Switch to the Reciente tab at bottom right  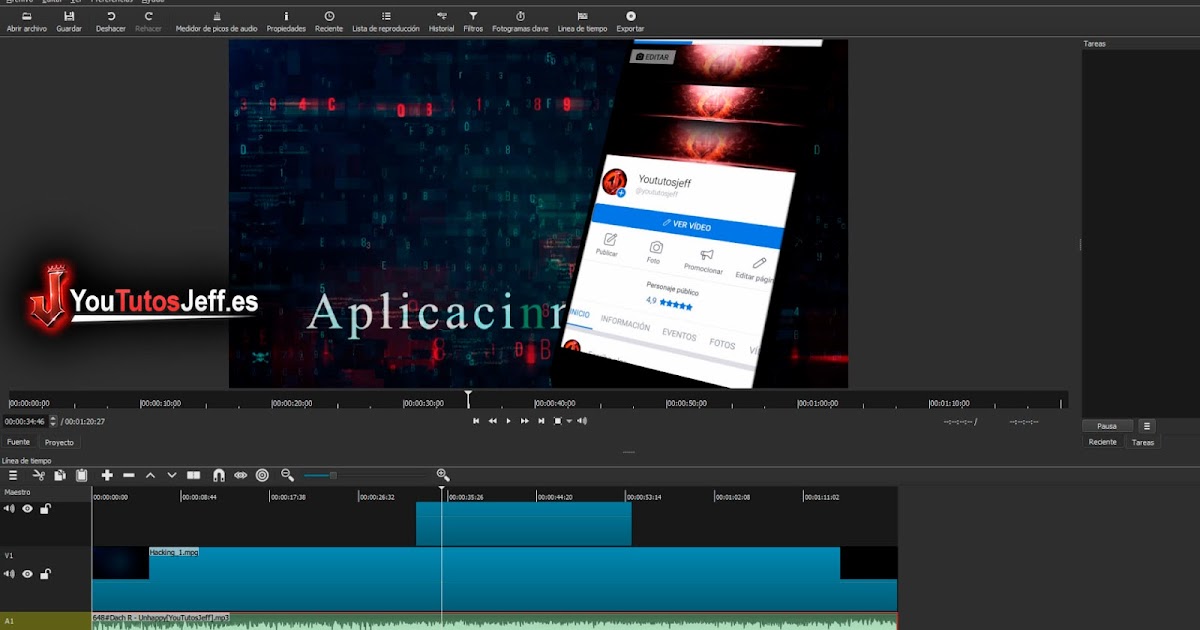coord(1102,442)
